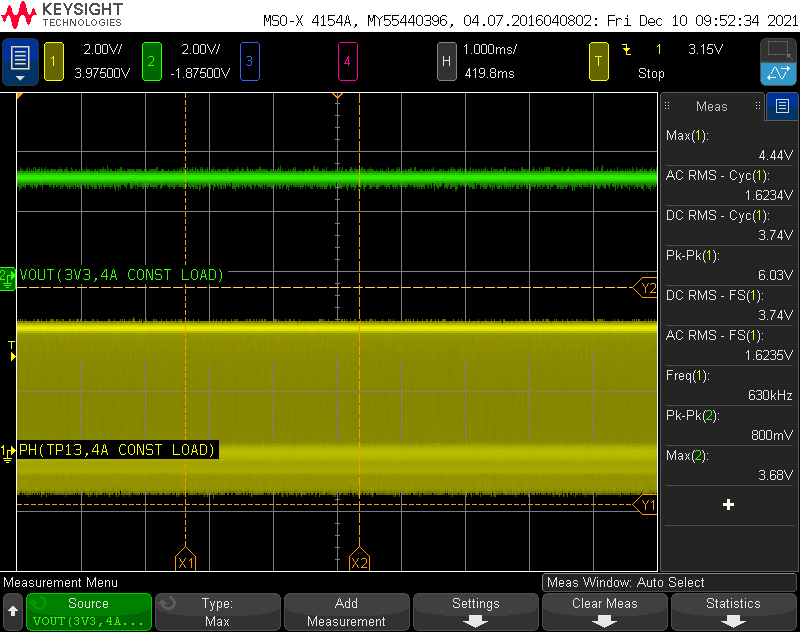Click the trigger level 3.15V value
Image resolution: width=800 pixels, height=632 pixels.
(x=706, y=49)
